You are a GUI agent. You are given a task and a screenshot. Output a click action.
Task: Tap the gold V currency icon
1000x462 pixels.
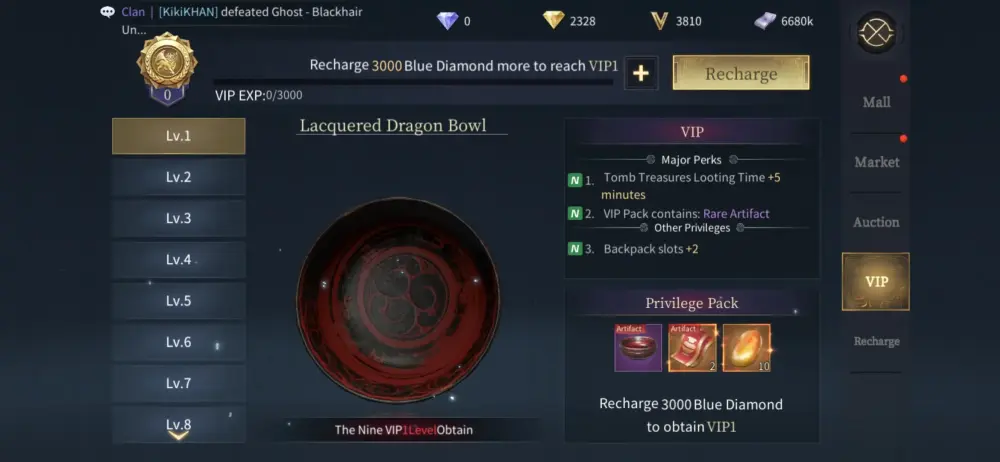pos(659,21)
